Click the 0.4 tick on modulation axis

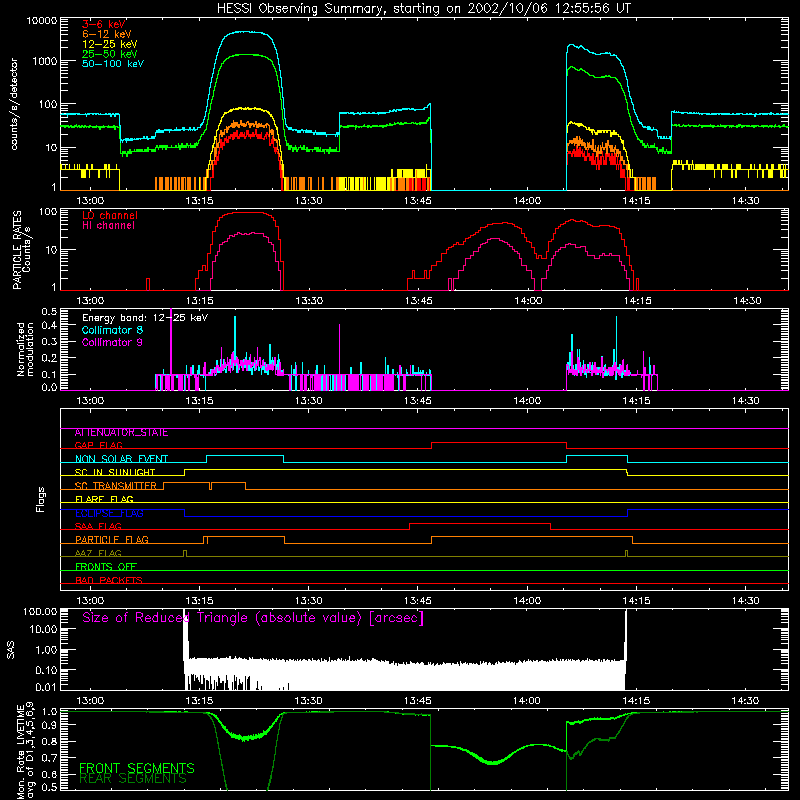pyautogui.click(x=49, y=326)
